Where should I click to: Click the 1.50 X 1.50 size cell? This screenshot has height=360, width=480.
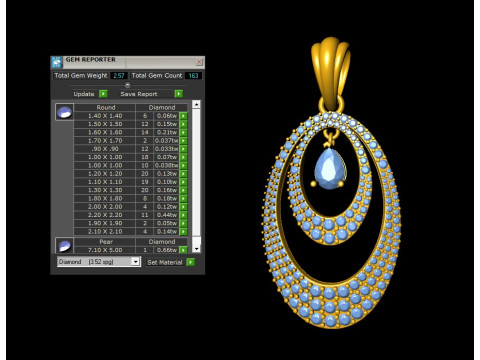pyautogui.click(x=105, y=124)
